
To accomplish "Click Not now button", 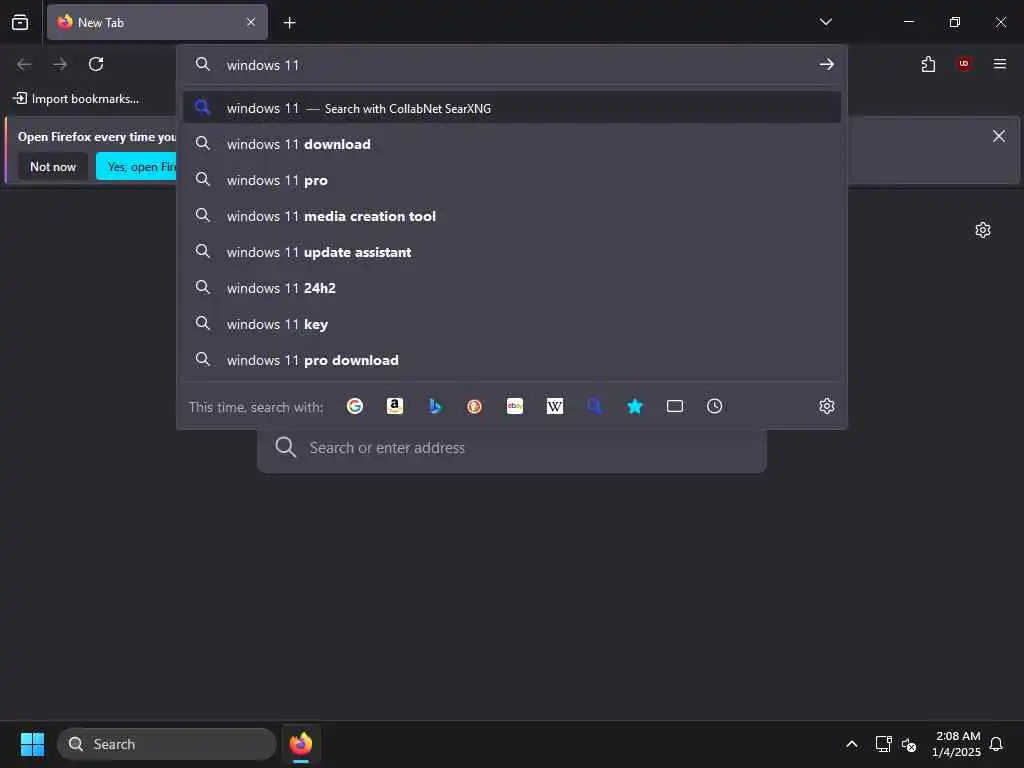I will click(53, 167).
